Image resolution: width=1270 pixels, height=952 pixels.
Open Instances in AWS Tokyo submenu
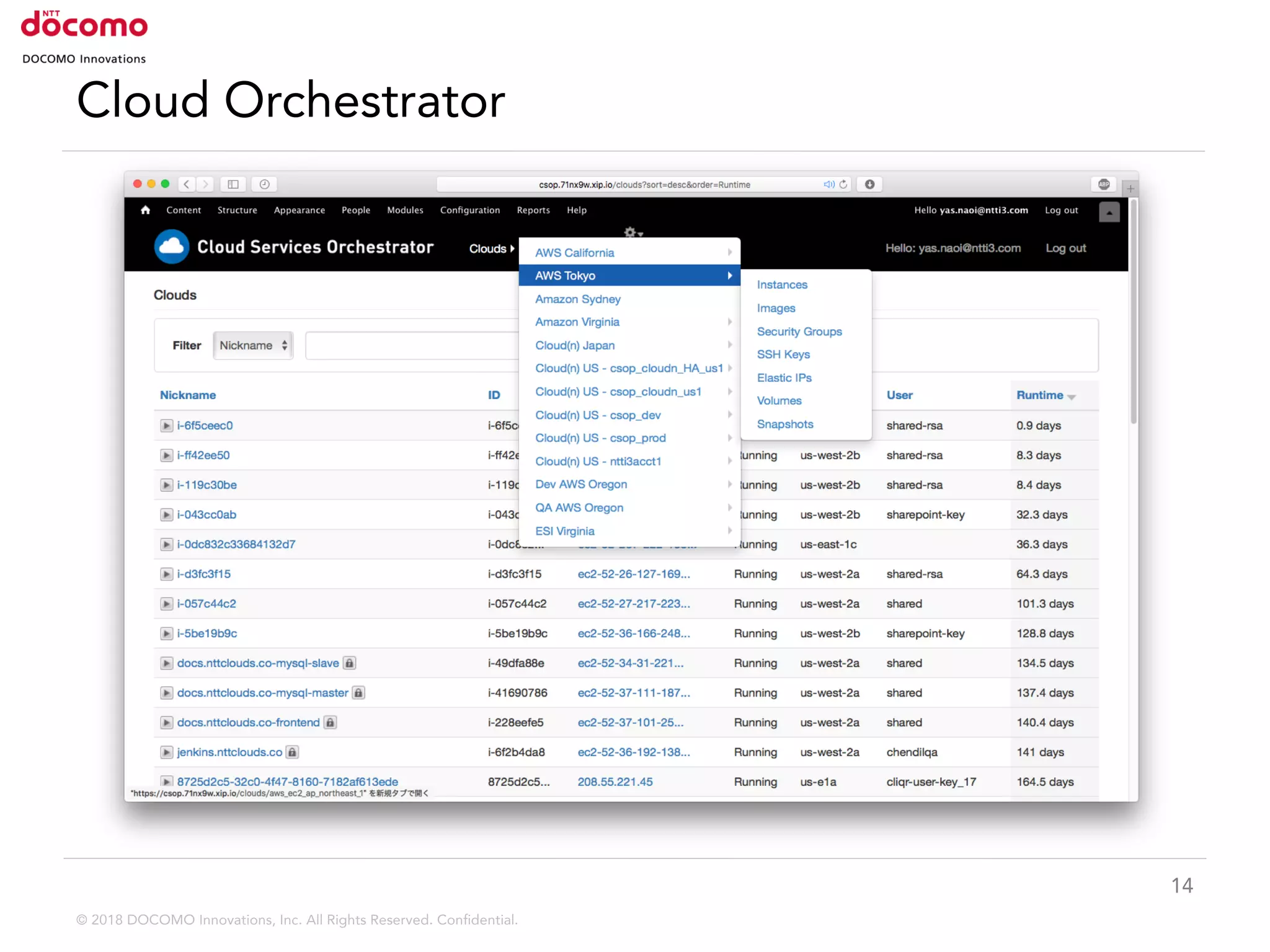pyautogui.click(x=782, y=285)
